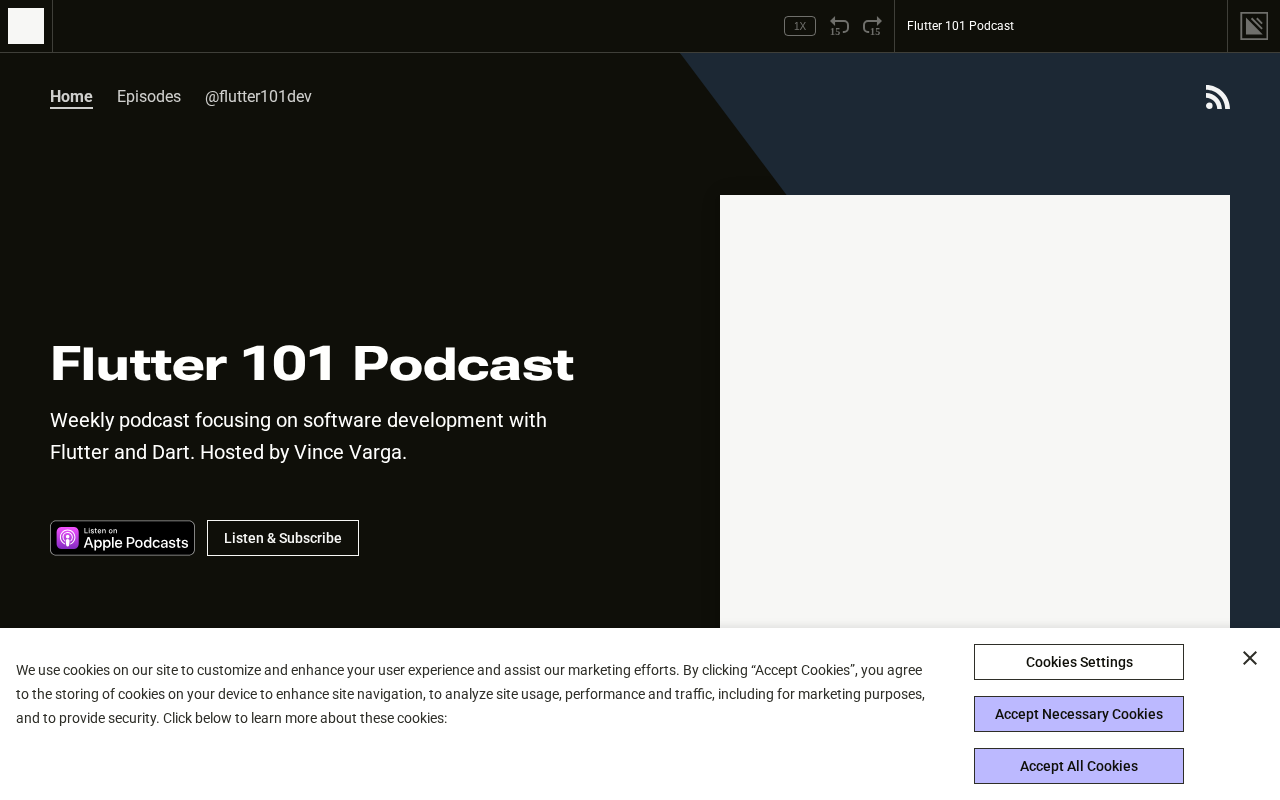
Task: Close the cookie banner with the X
Action: pos(1249,658)
